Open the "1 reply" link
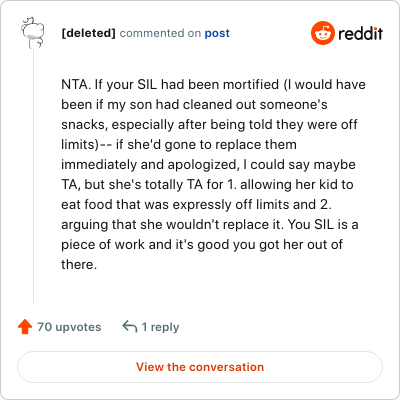The width and height of the screenshot is (400, 400). coord(160,327)
